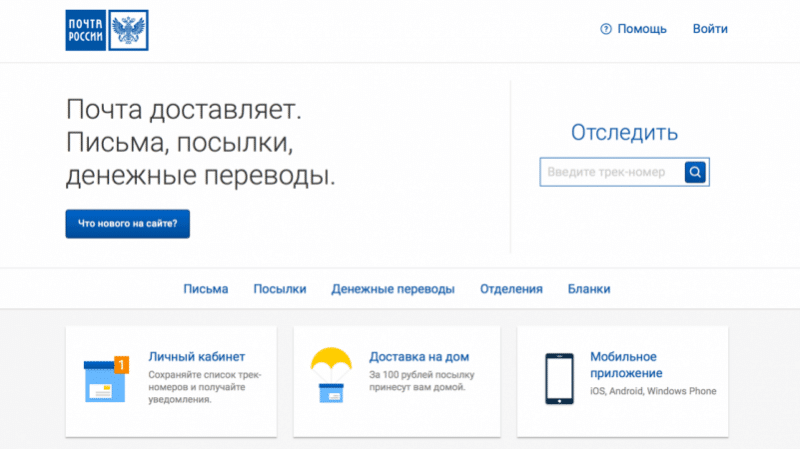Click the double-headed eagle emblem
The height and width of the screenshot is (449, 800).
tap(128, 30)
